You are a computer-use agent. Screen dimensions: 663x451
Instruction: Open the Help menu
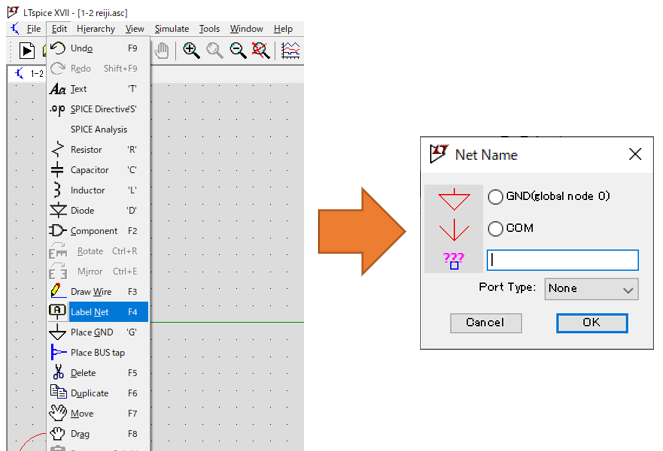tap(283, 29)
